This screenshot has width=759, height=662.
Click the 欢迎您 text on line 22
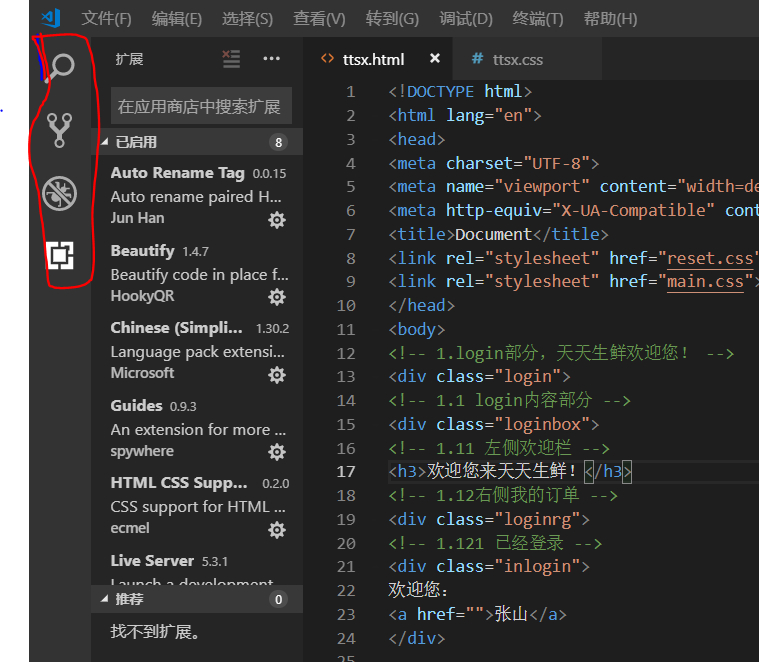pos(418,590)
